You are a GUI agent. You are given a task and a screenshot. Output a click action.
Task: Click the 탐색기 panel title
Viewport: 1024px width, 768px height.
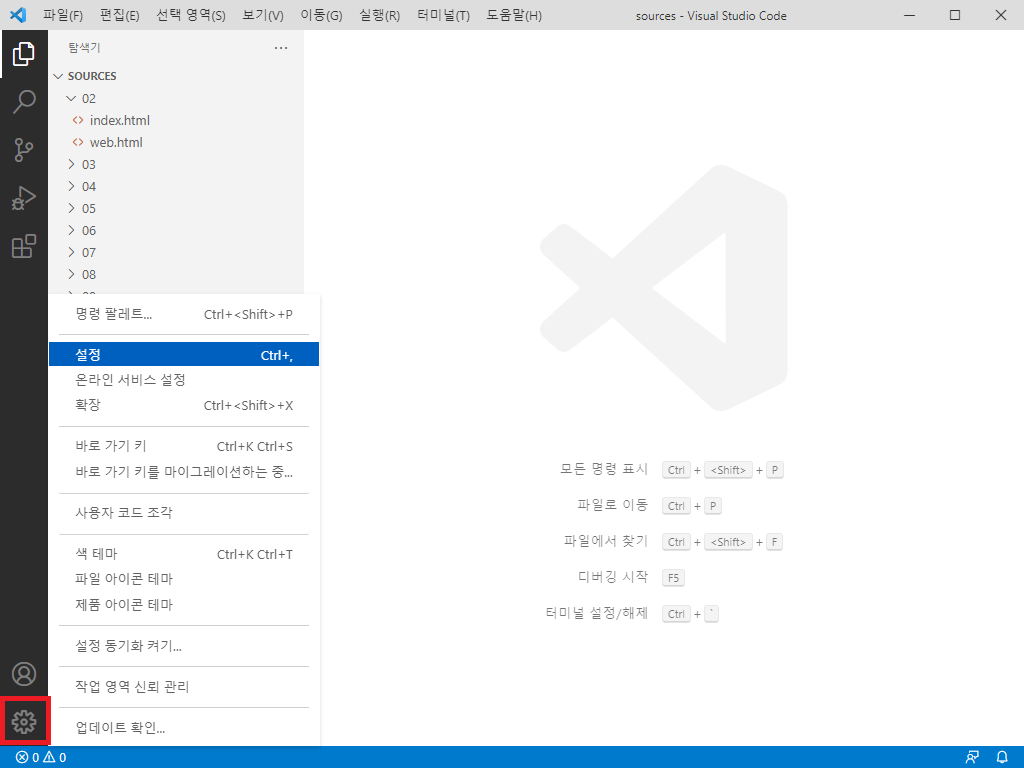84,48
